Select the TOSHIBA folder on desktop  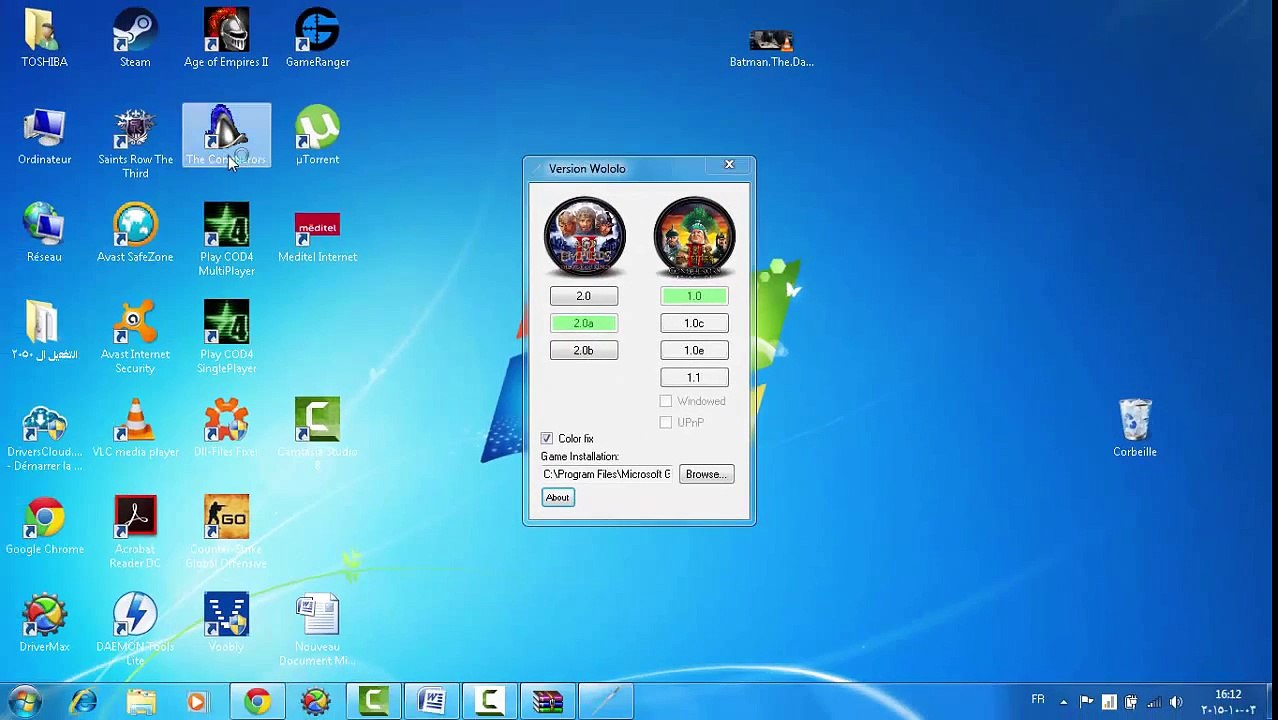pyautogui.click(x=44, y=39)
